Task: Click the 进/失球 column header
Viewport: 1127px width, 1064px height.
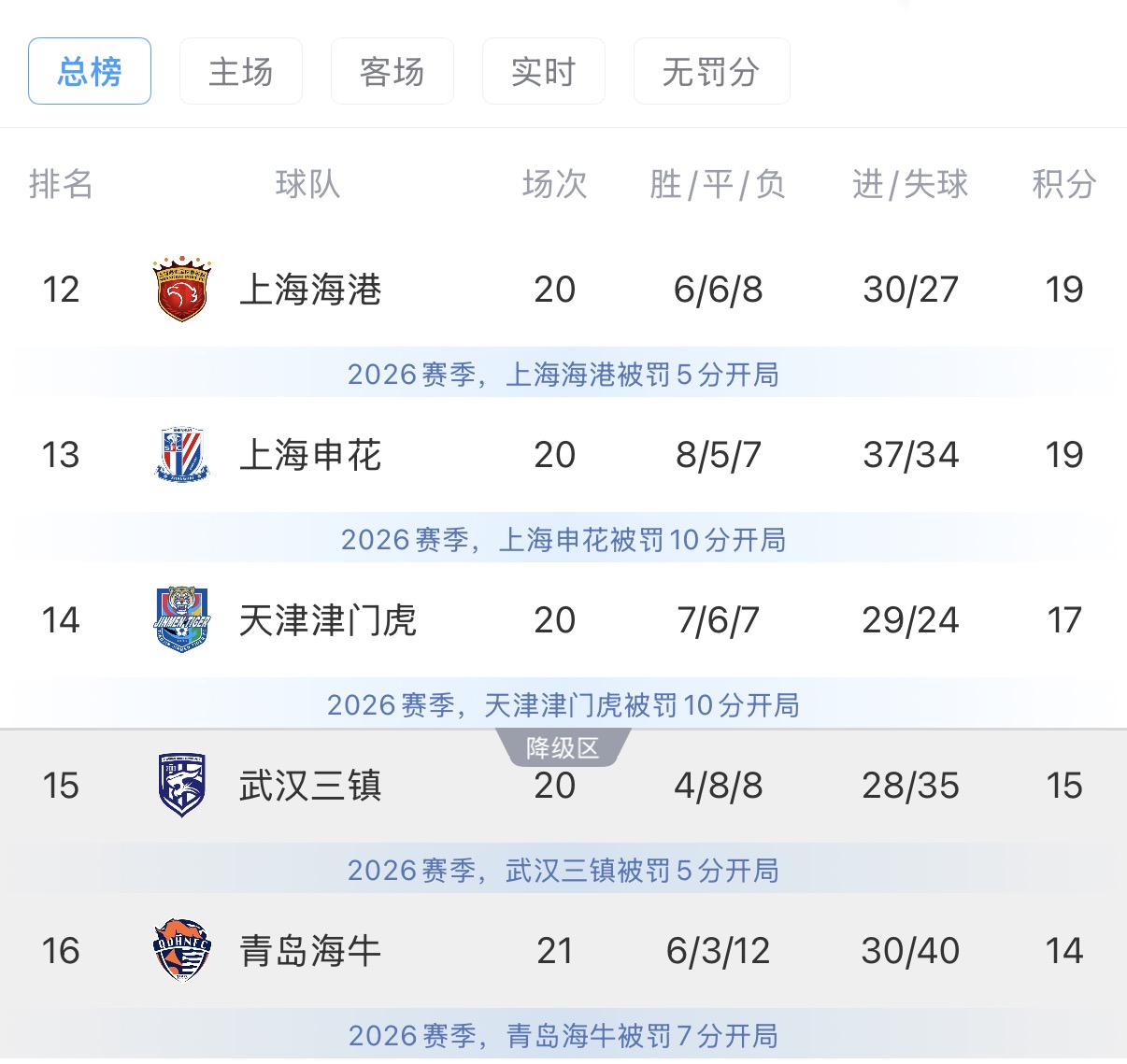Action: pos(910,184)
